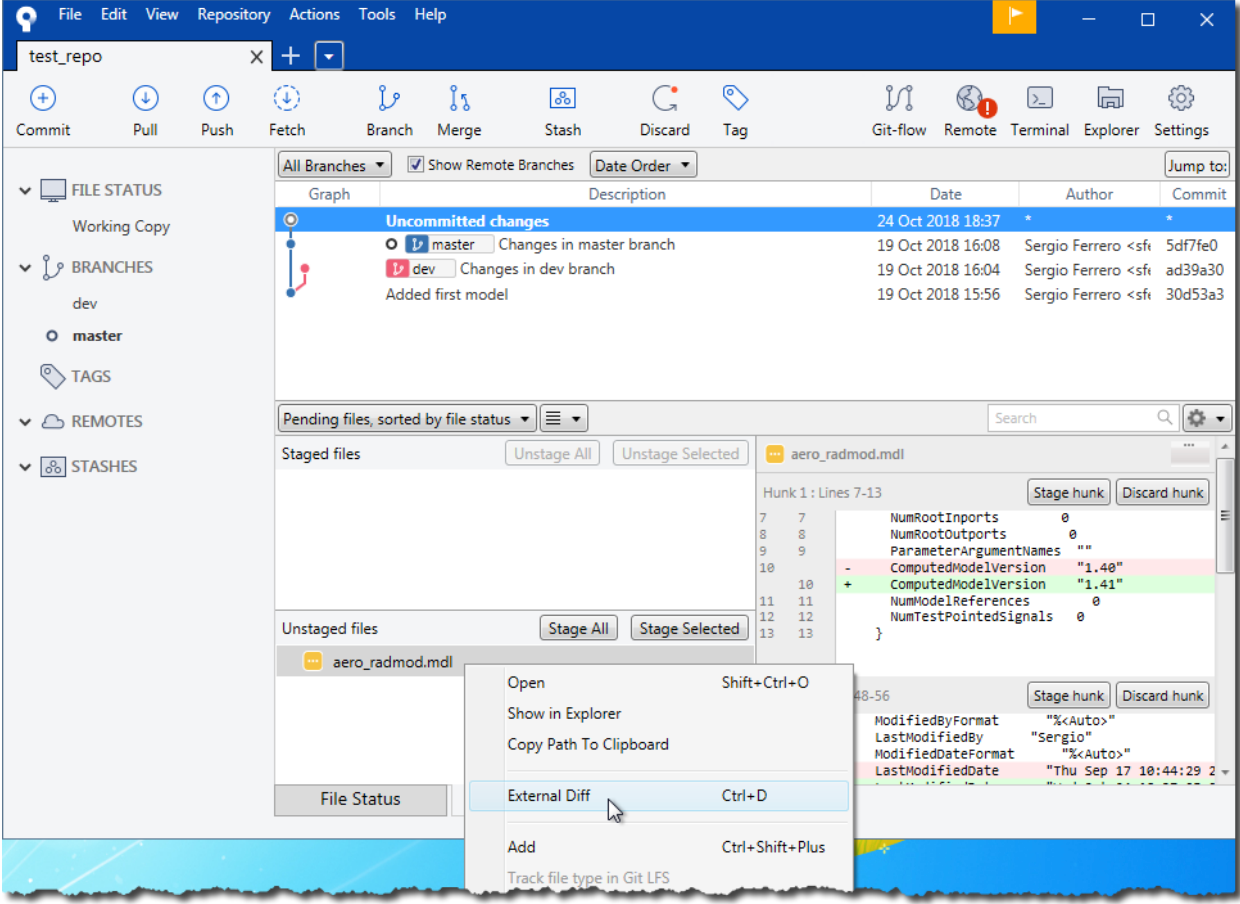Click the orange flag notification icon
The height and width of the screenshot is (904, 1240).
tap(1014, 17)
